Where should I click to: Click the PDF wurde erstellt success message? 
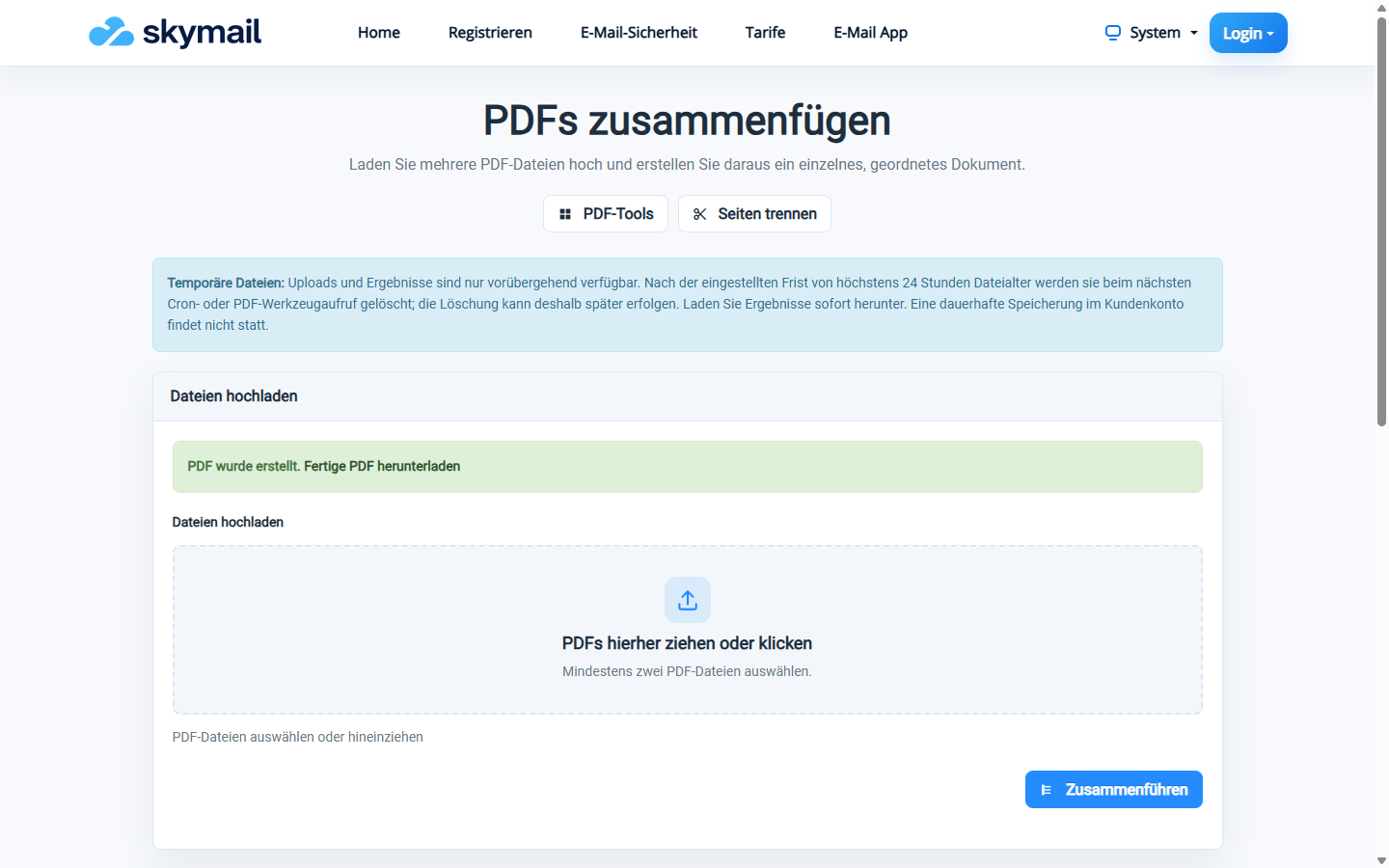(688, 467)
